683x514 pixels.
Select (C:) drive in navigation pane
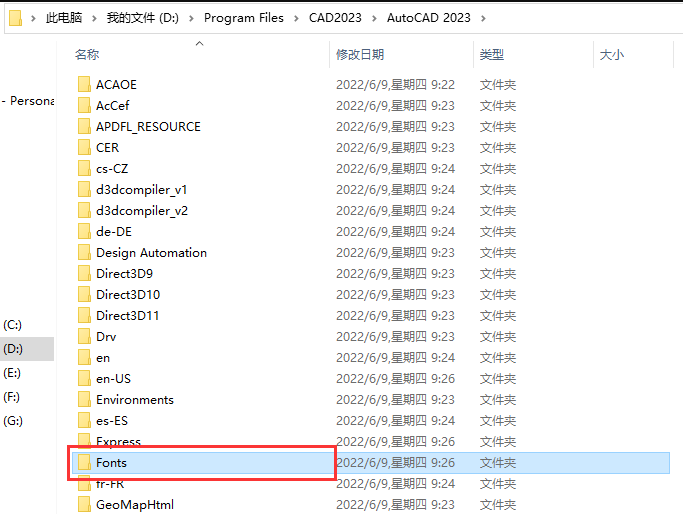coord(13,325)
